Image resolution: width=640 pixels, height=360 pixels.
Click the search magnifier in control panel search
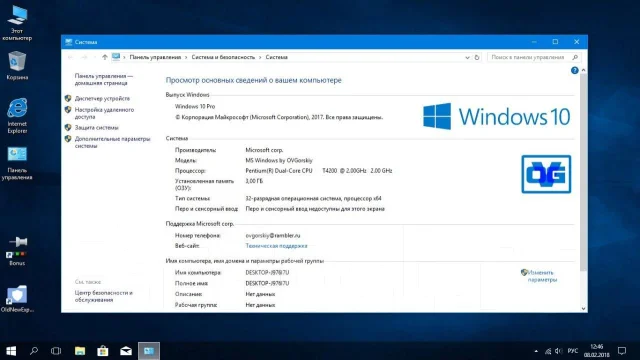[575, 57]
